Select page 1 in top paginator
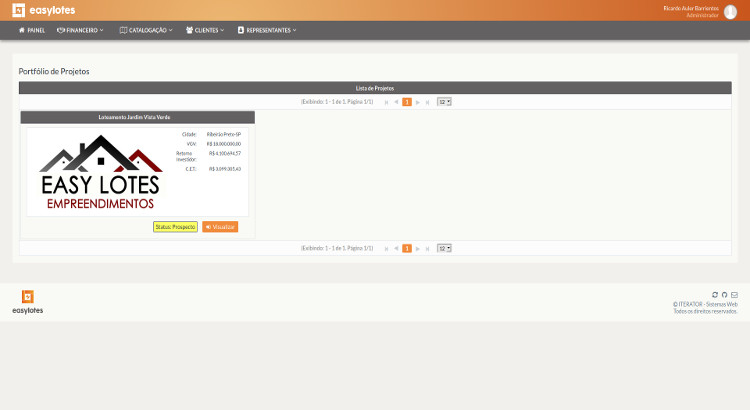The image size is (750, 410). click(x=407, y=102)
